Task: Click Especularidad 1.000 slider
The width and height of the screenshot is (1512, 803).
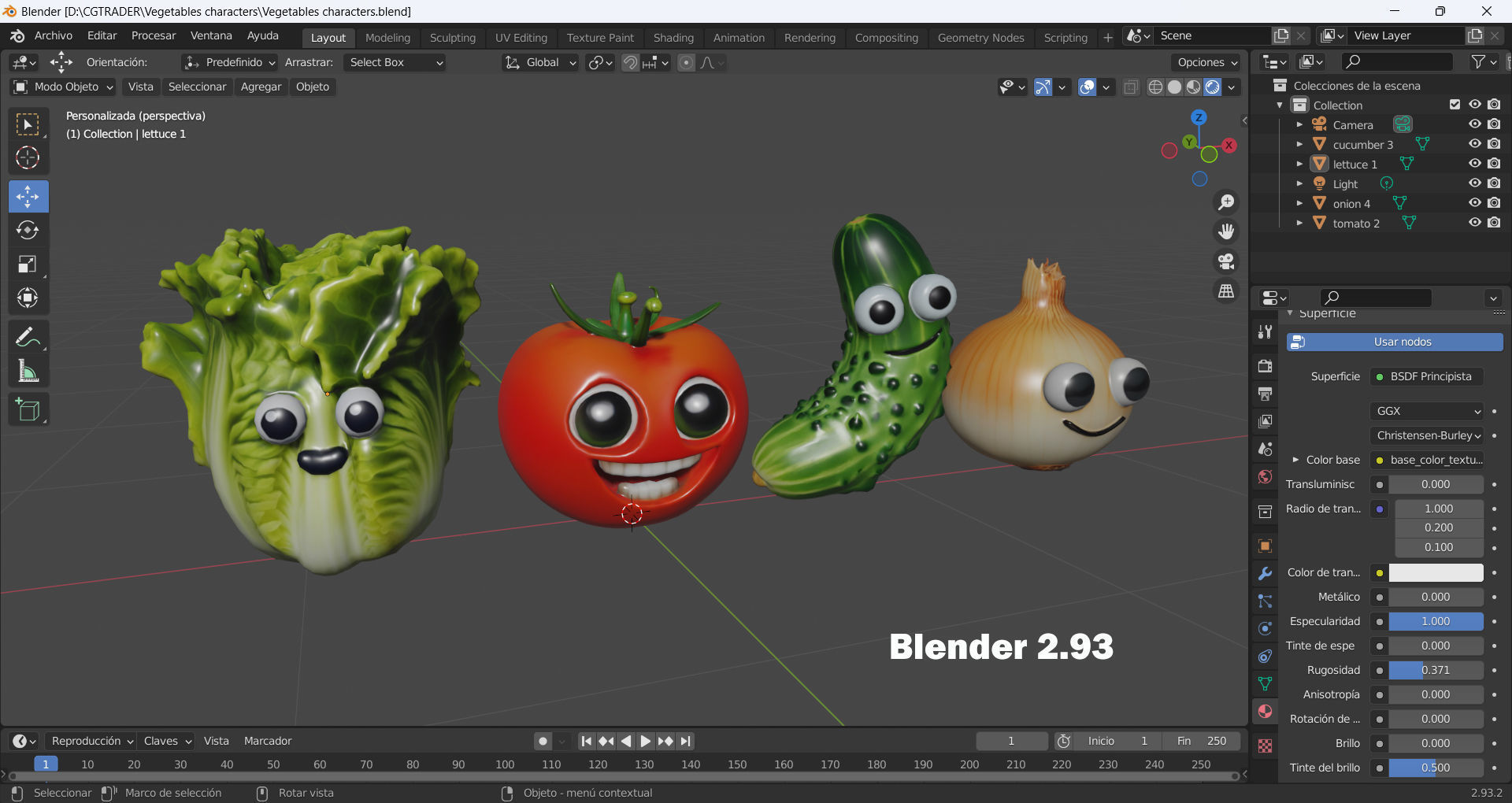Action: (1436, 621)
